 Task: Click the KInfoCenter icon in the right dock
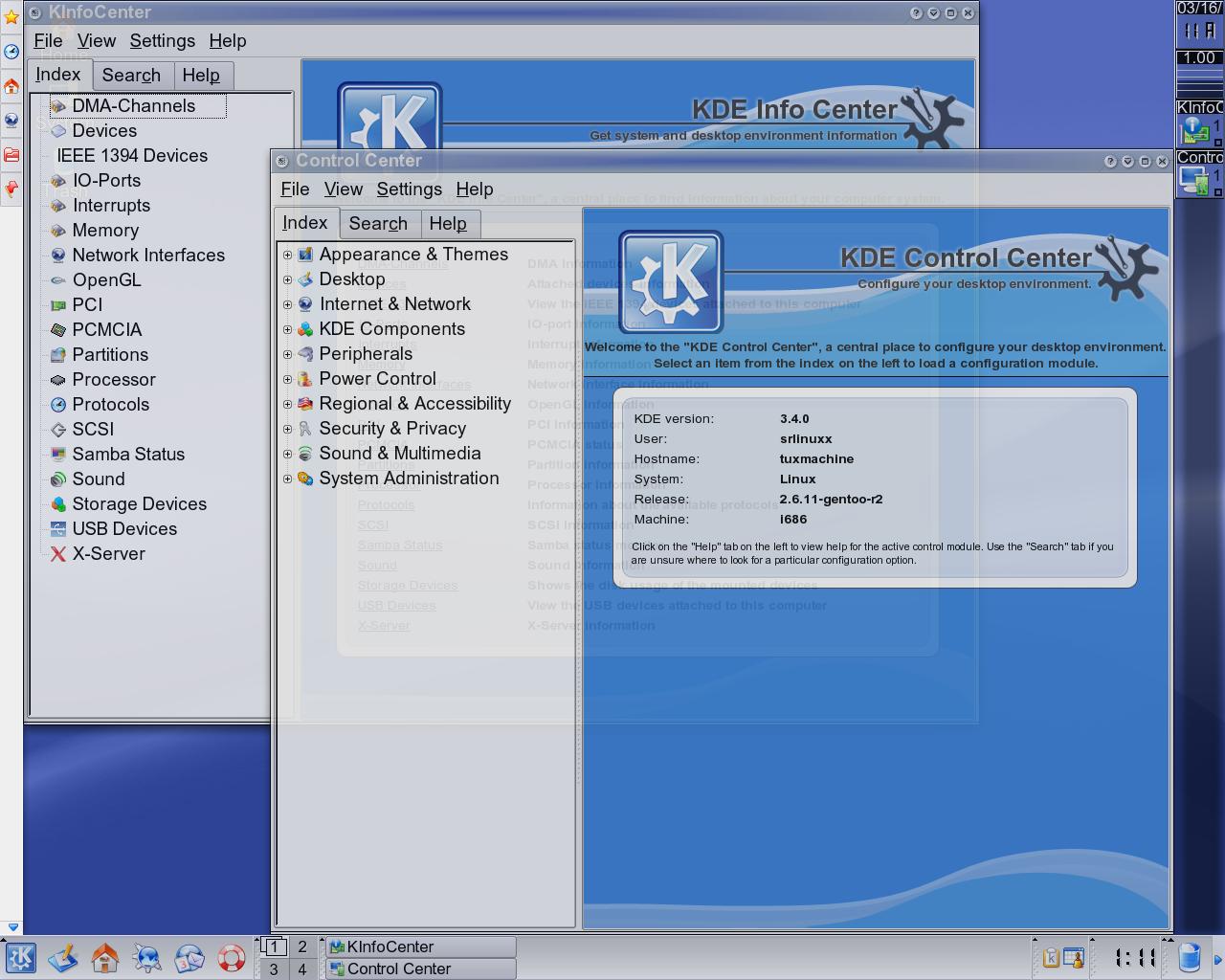click(x=1196, y=130)
